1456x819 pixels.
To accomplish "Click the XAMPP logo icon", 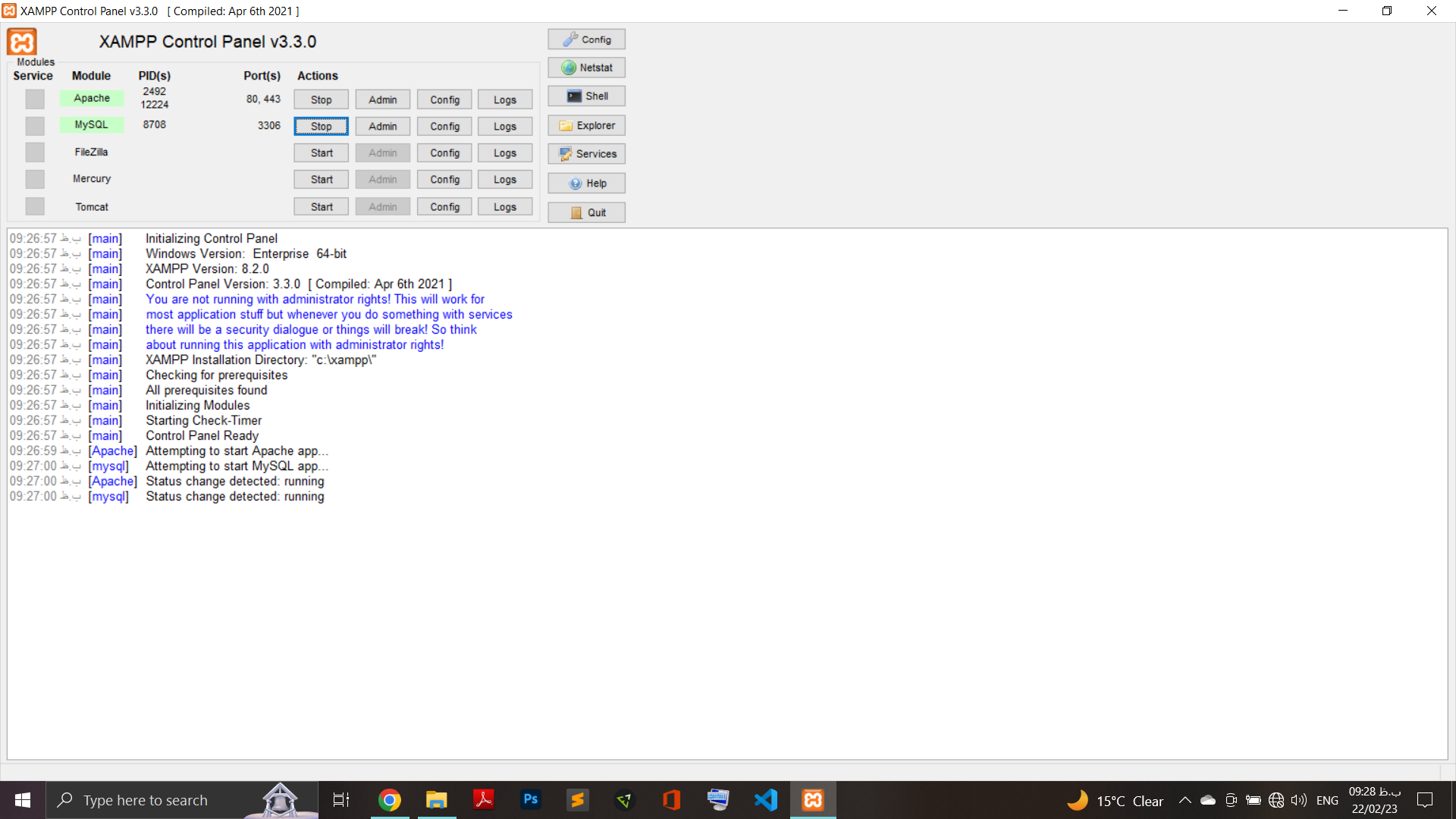I will point(22,42).
